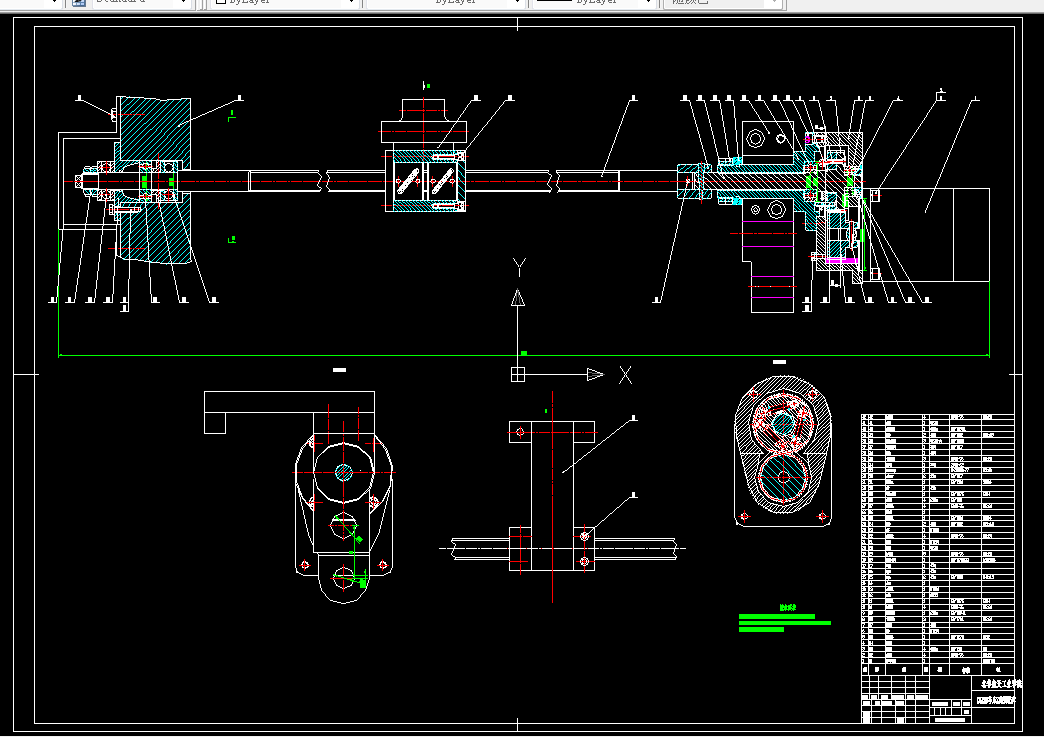Open the ByLayer linetype dropdown arrow

[517, 3]
